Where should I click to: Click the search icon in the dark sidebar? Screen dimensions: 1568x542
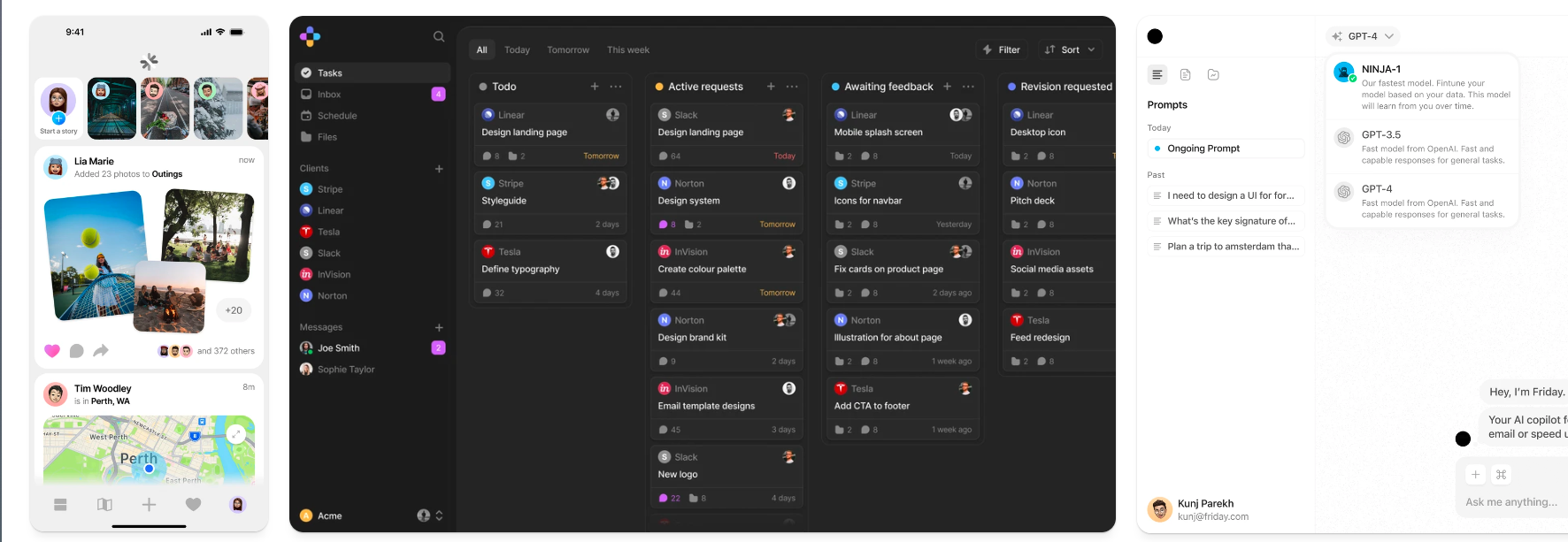438,36
